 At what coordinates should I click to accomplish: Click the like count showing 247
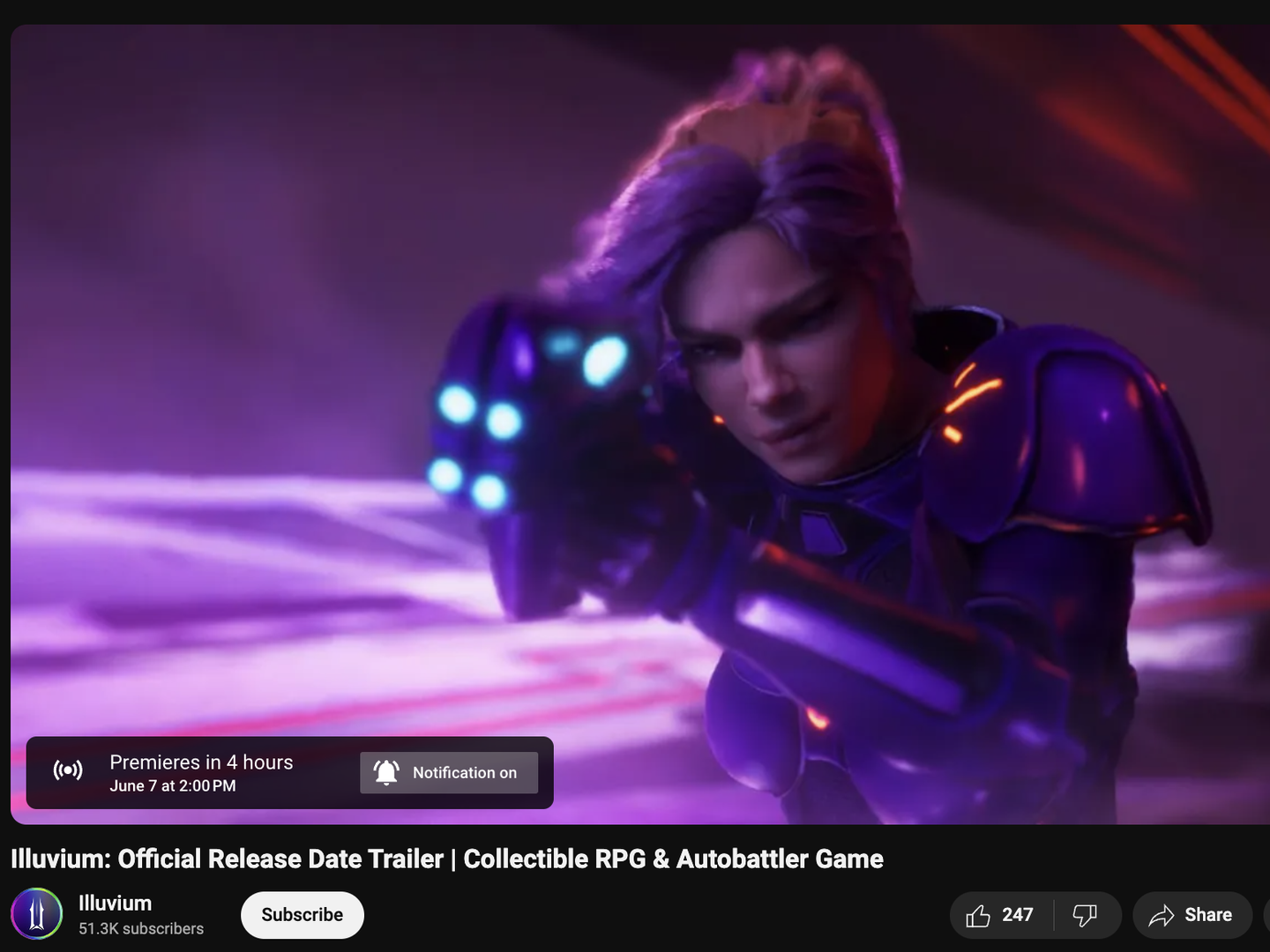(x=1016, y=915)
